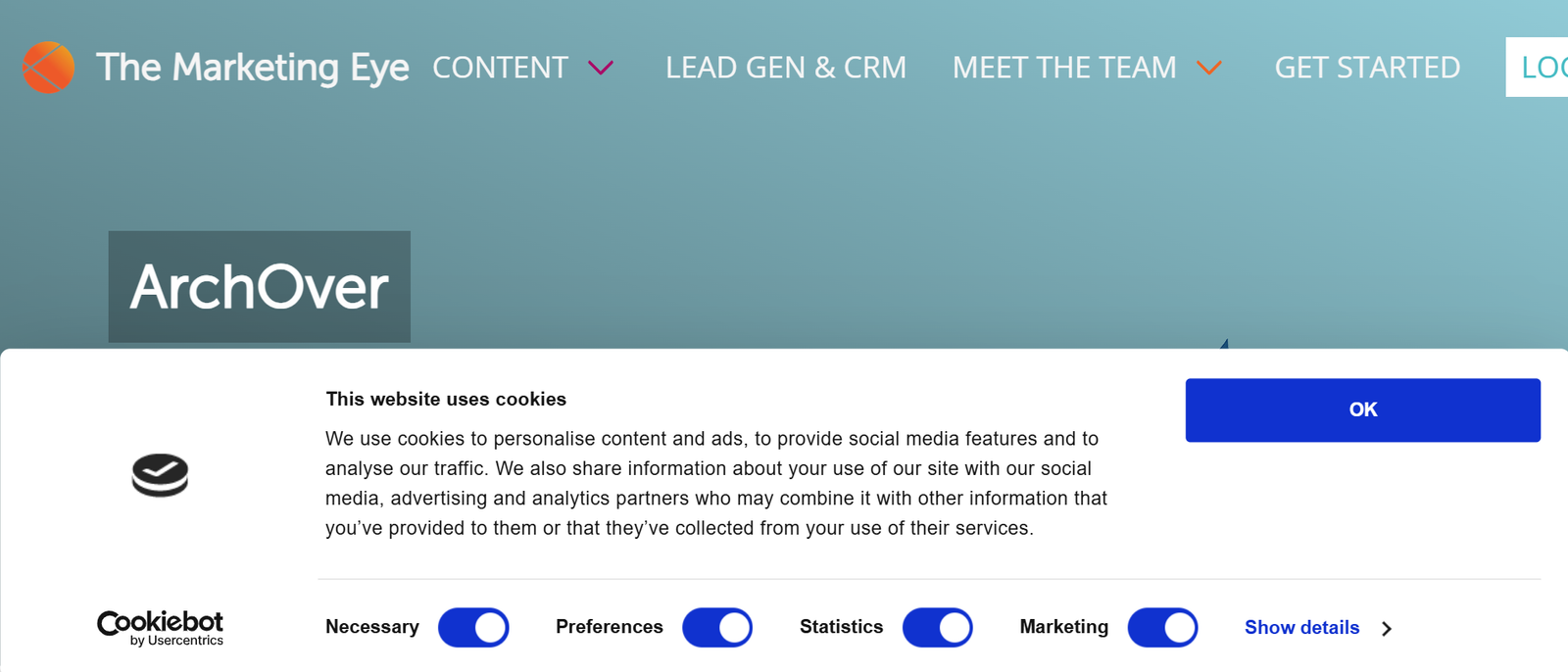1568x672 pixels.
Task: Turn off the Statistics cookies toggle
Action: [x=938, y=628]
